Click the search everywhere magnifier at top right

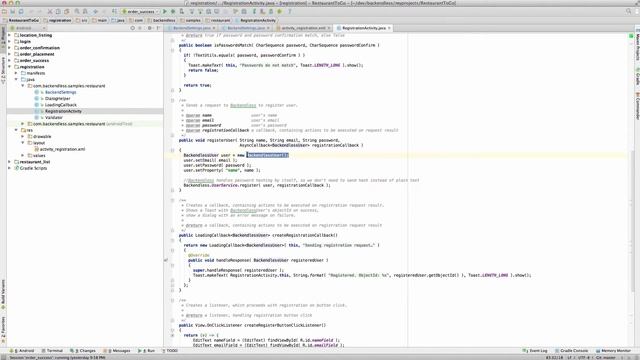[x=629, y=11]
